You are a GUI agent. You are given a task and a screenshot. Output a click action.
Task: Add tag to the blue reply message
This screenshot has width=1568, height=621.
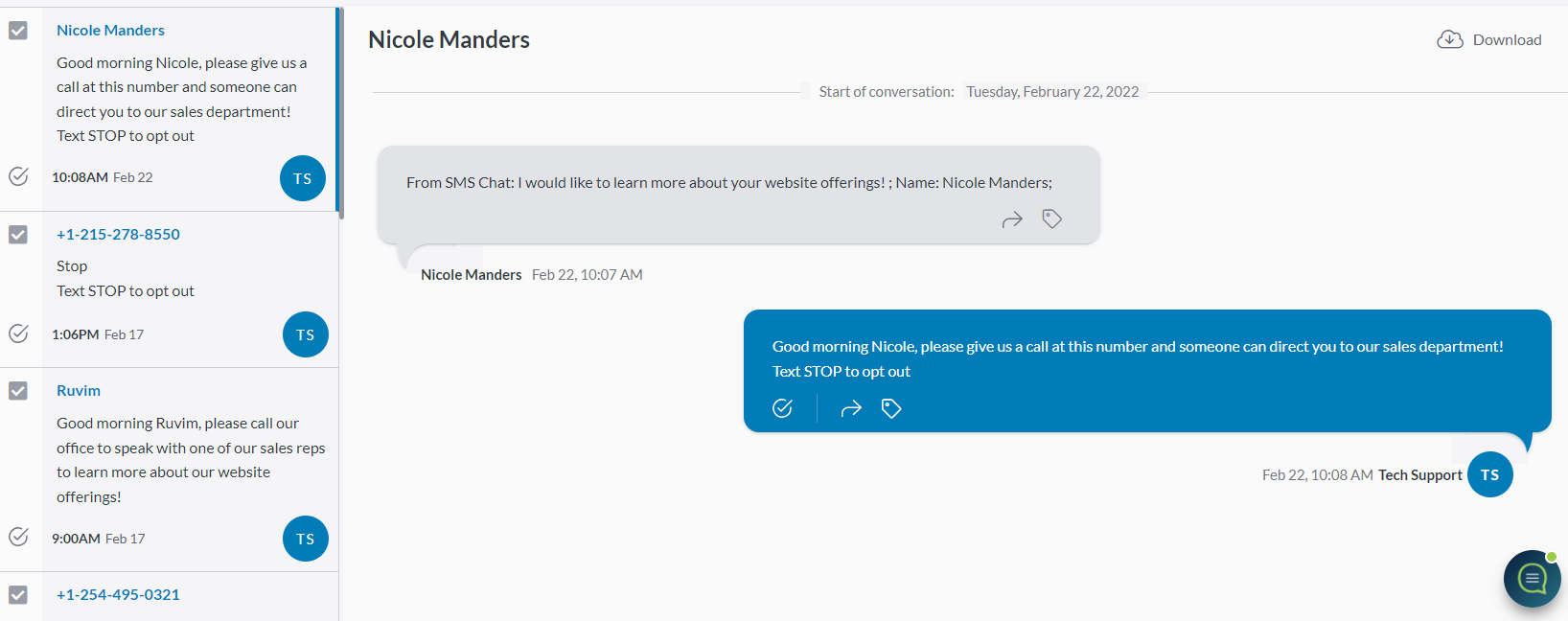tap(891, 409)
